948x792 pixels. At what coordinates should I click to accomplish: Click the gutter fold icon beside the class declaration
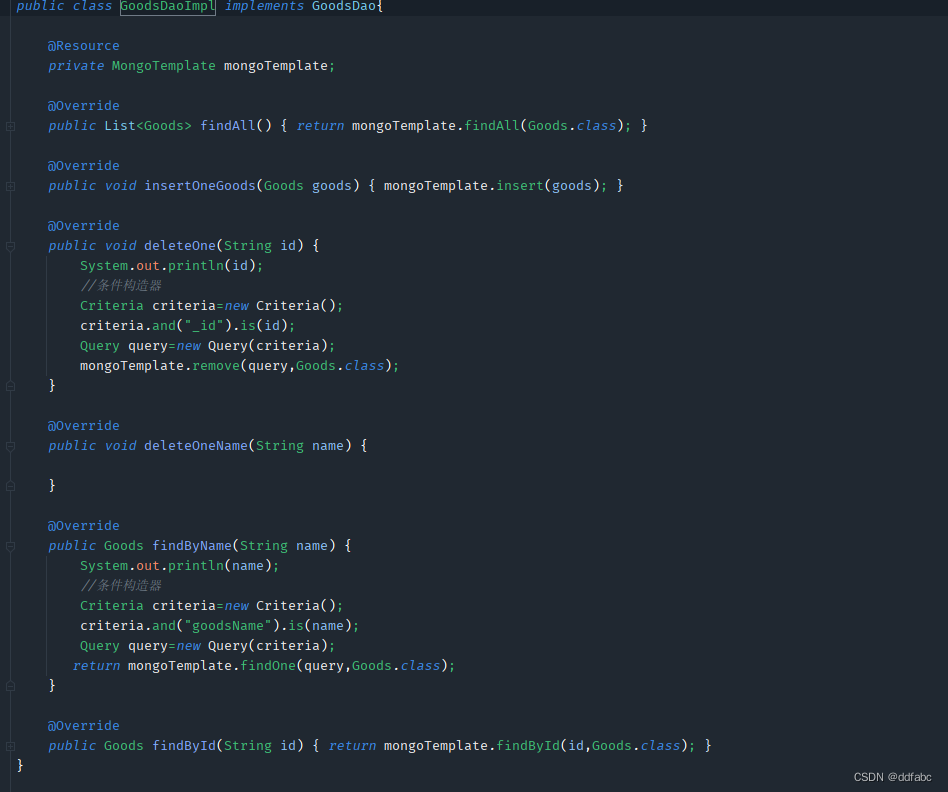(x=10, y=7)
